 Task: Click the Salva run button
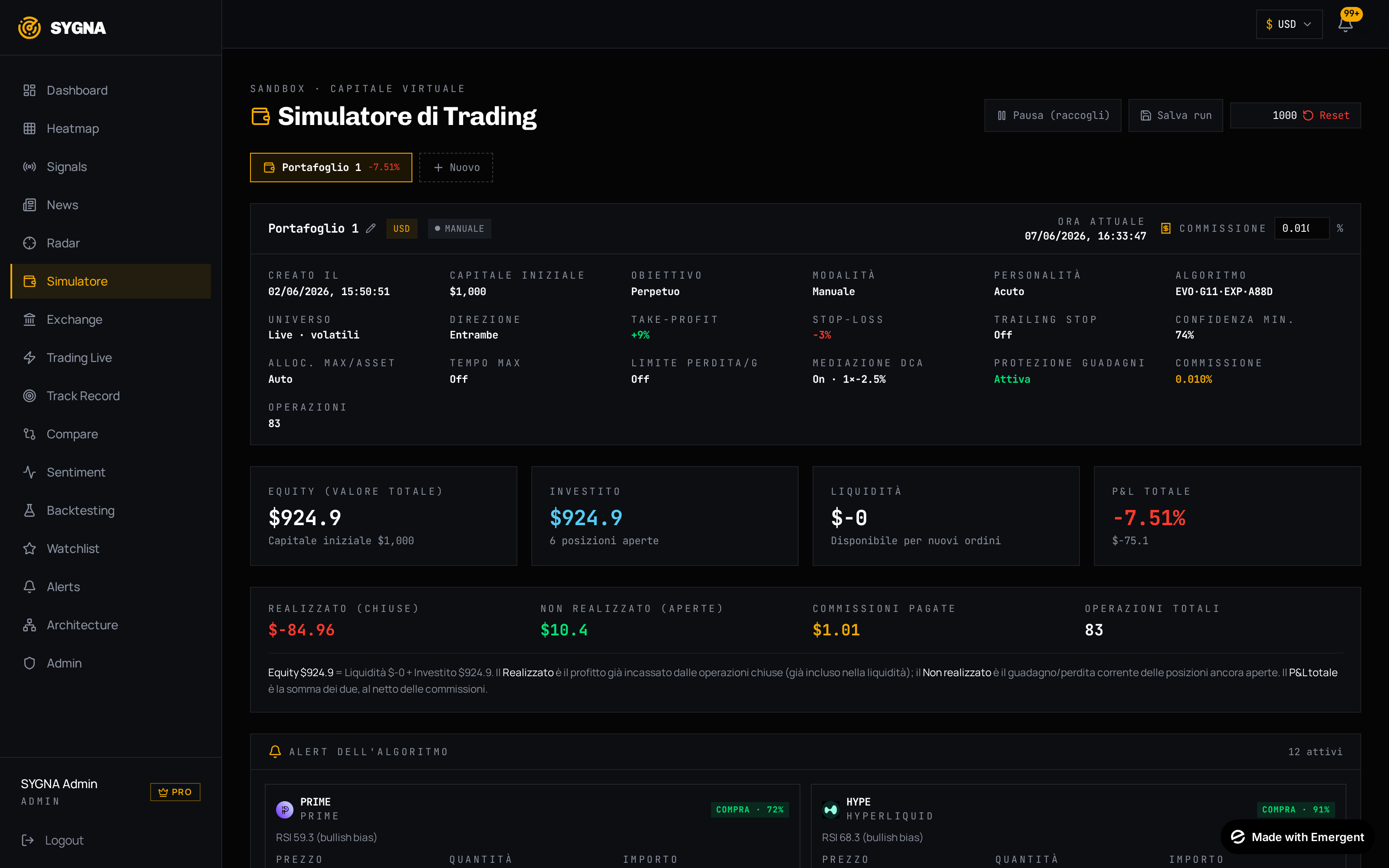[x=1175, y=115]
